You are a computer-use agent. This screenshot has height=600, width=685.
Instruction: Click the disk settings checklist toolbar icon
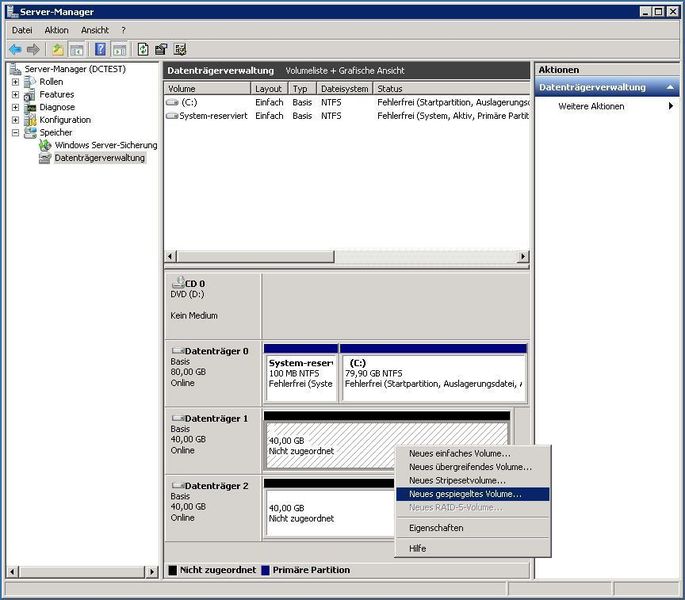(x=180, y=49)
